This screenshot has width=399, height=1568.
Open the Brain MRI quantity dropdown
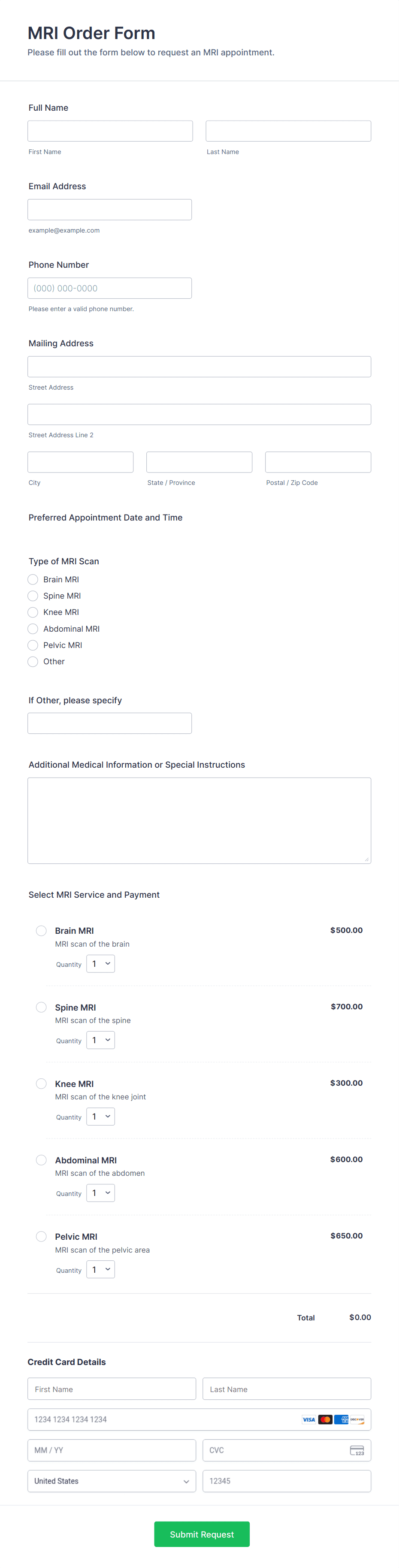click(100, 963)
